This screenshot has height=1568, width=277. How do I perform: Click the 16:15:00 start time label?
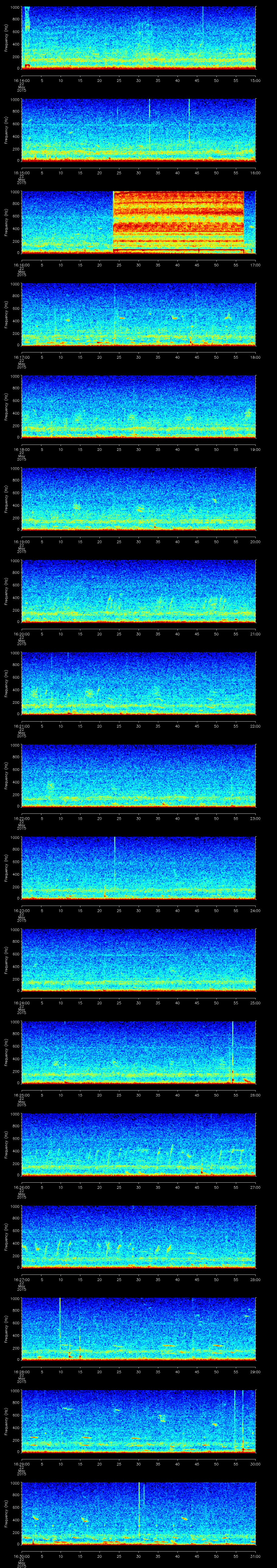pyautogui.click(x=21, y=173)
